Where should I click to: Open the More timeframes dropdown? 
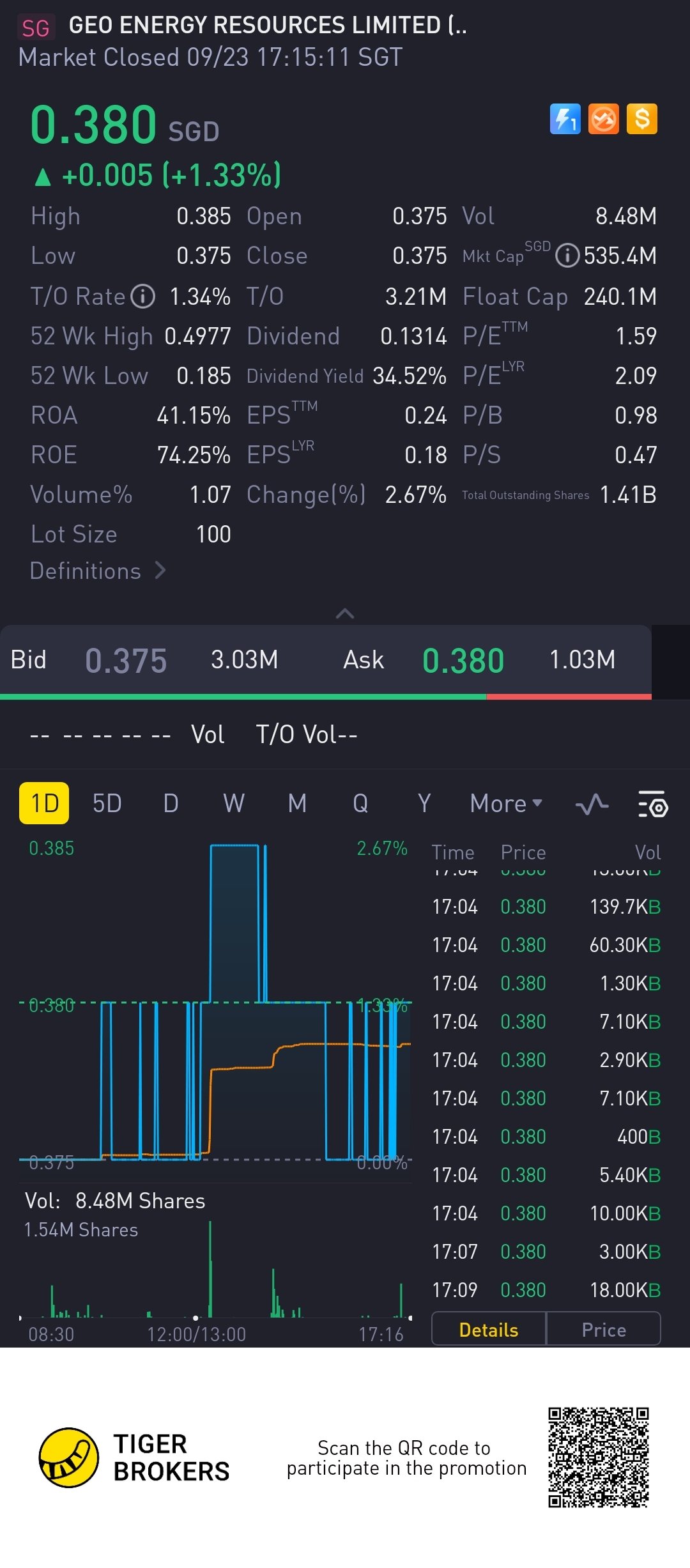pyautogui.click(x=505, y=804)
